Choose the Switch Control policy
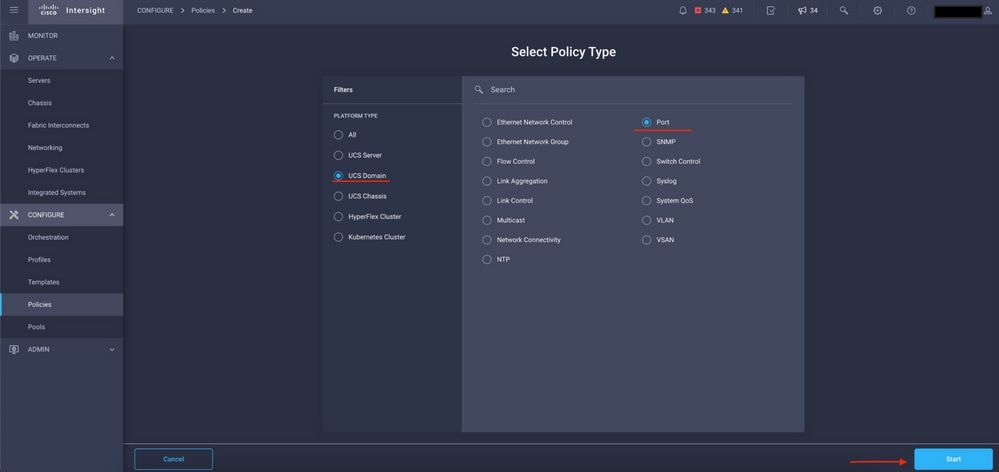Image resolution: width=999 pixels, height=472 pixels. click(647, 162)
